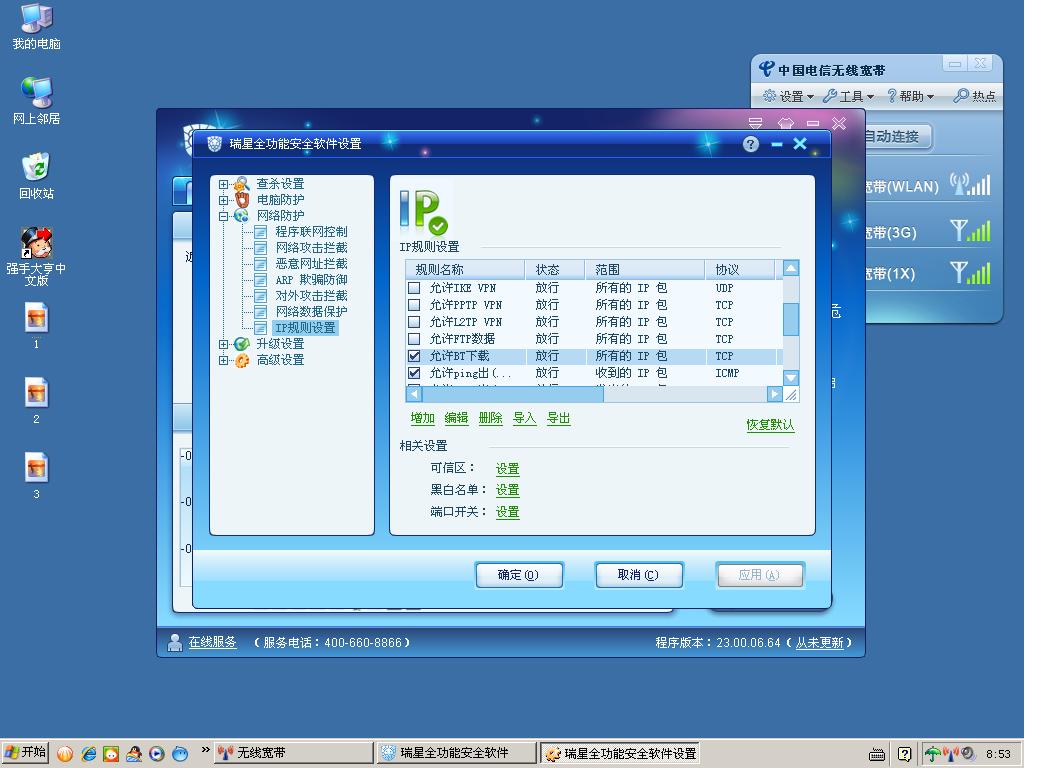Enable the 允许FTP数据 rule checkbox
Image resolution: width=1064 pixels, height=768 pixels.
(414, 339)
